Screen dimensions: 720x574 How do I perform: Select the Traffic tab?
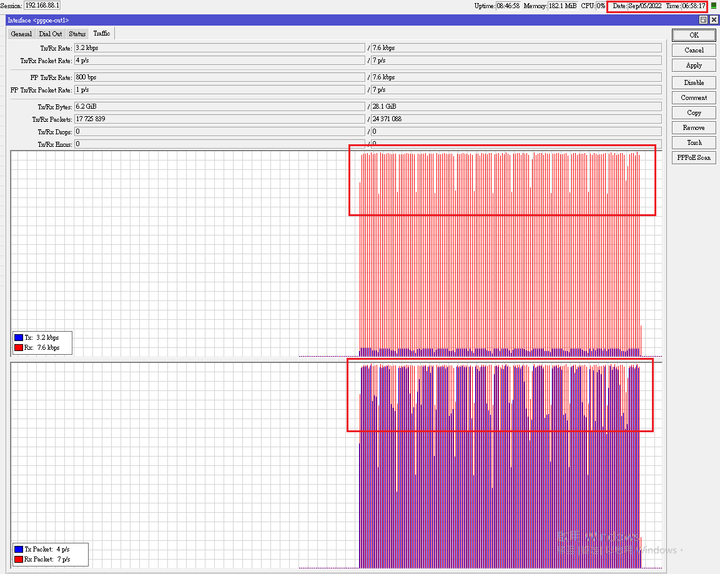point(101,33)
